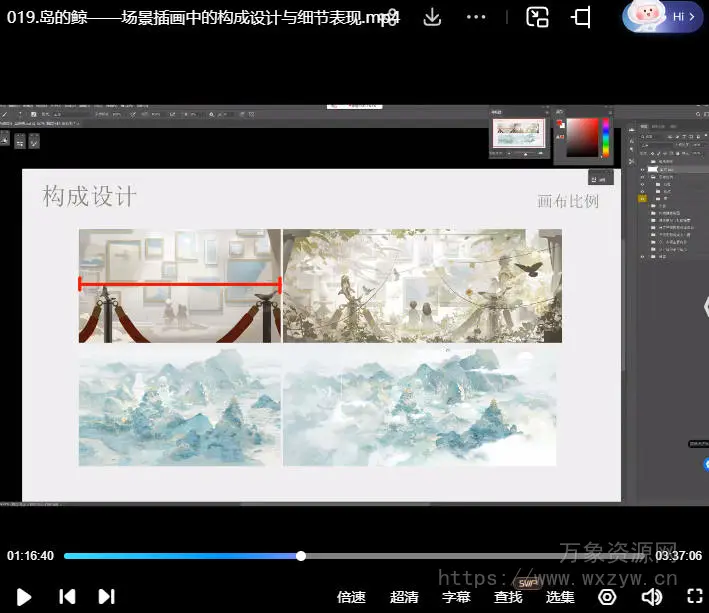709x613 pixels.
Task: Click the play button
Action: (24, 597)
